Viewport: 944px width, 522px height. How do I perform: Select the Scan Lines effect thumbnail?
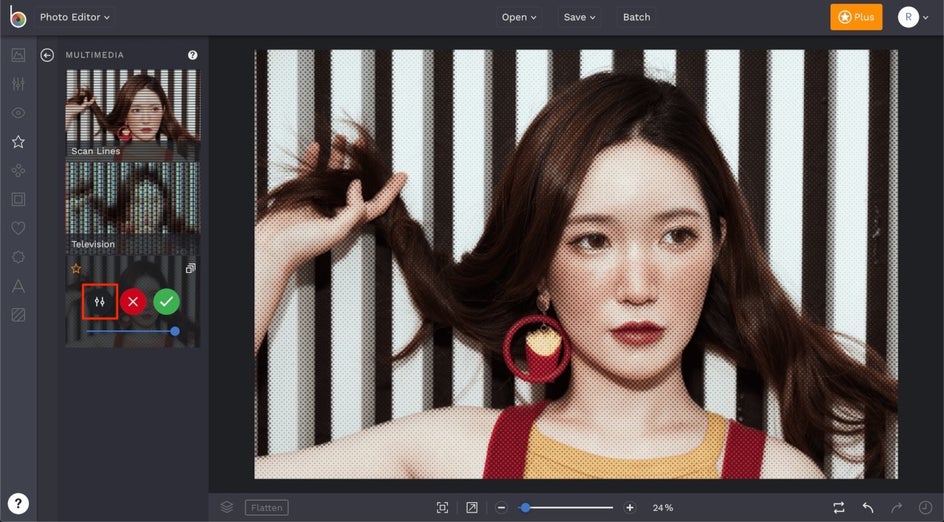coord(132,114)
